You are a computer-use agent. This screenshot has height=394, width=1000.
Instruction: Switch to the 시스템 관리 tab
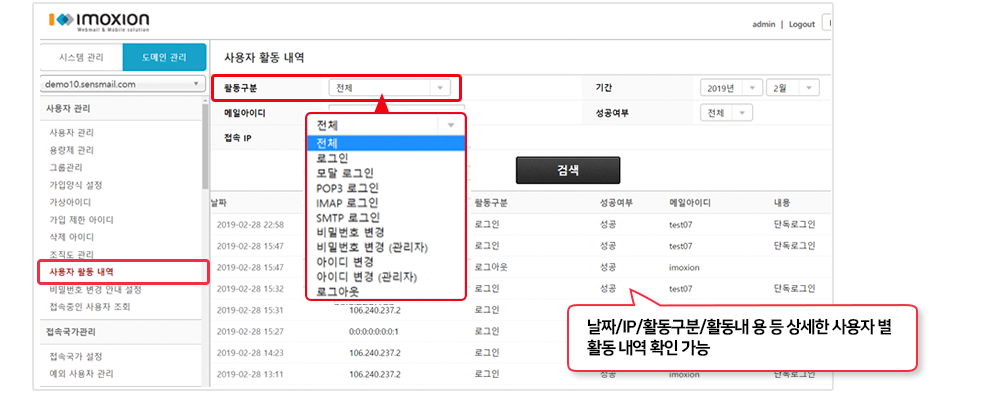(x=81, y=57)
